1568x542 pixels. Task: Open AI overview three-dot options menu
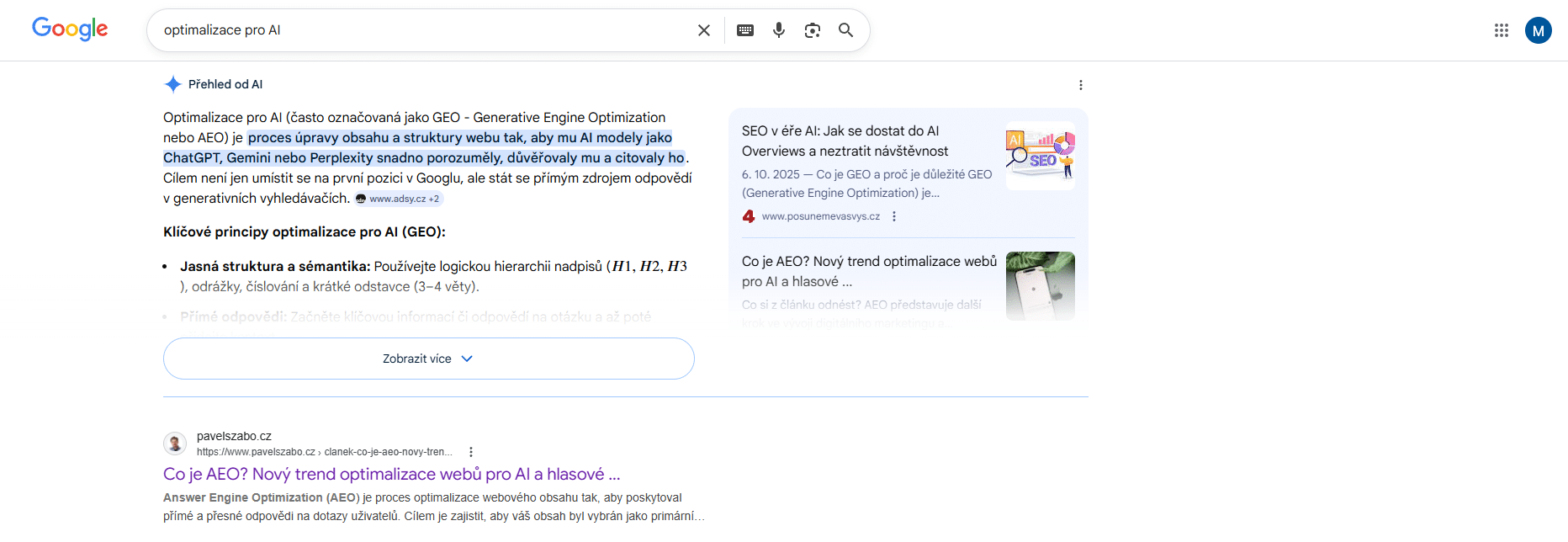[1081, 85]
